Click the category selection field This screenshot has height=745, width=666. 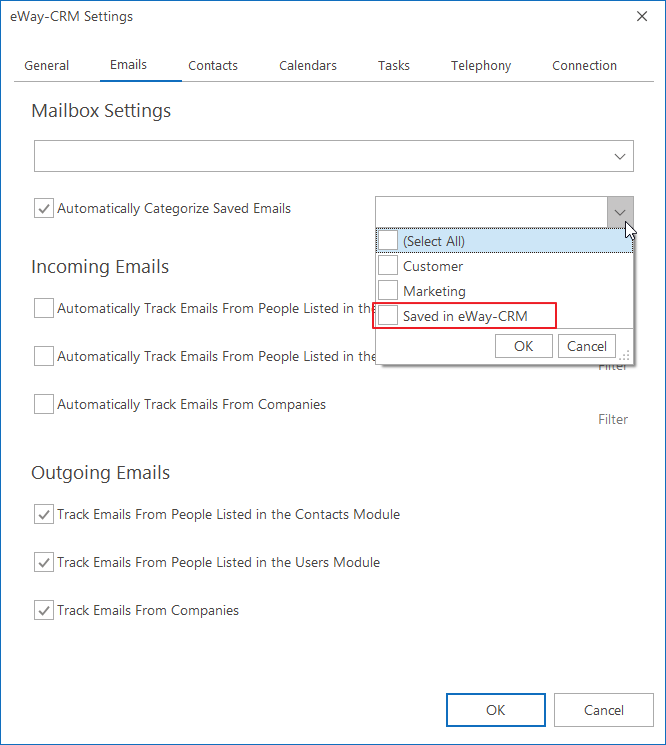[491, 212]
